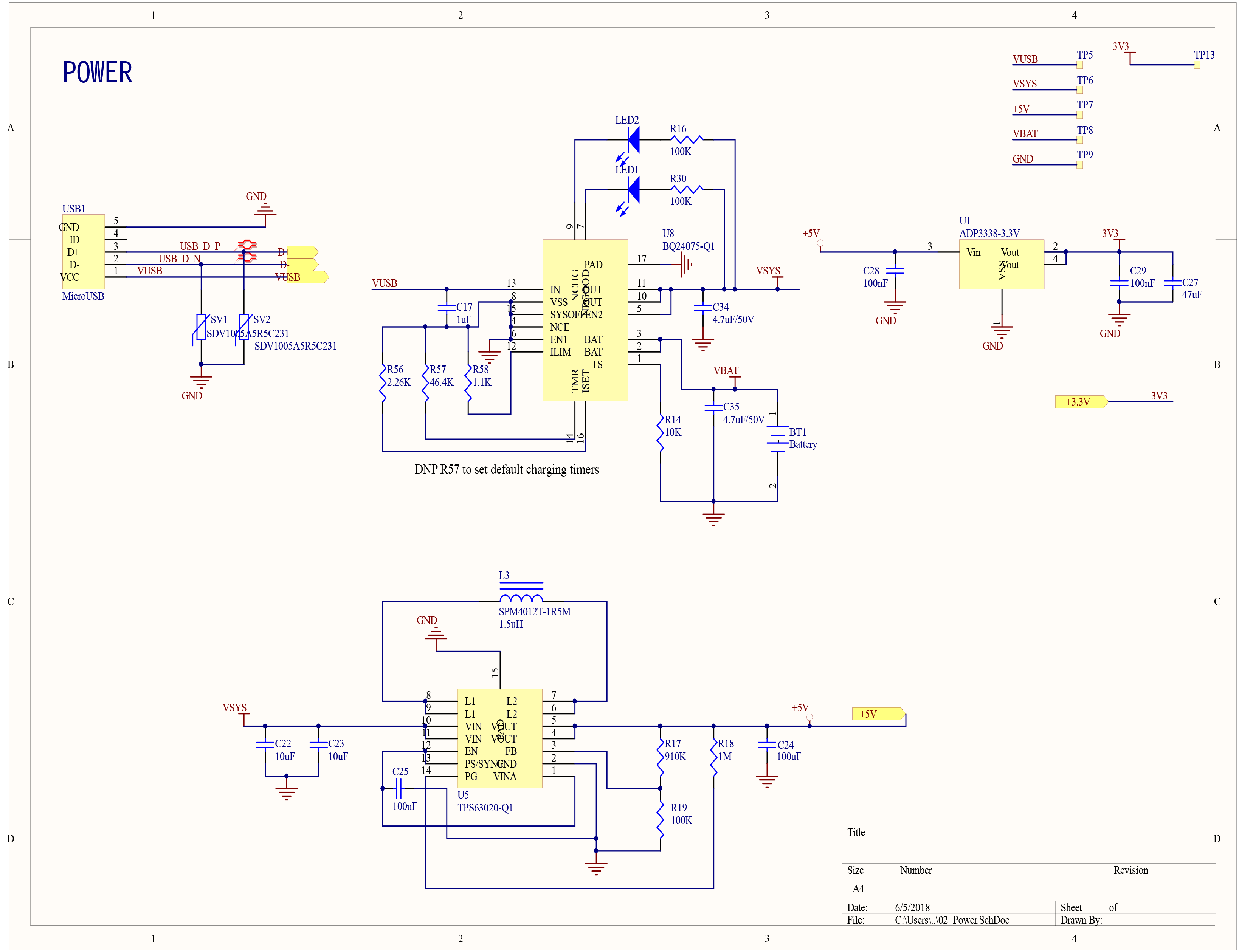Select test point TP5 on VUSB net
Viewport: 1239px width, 952px height.
[1079, 65]
